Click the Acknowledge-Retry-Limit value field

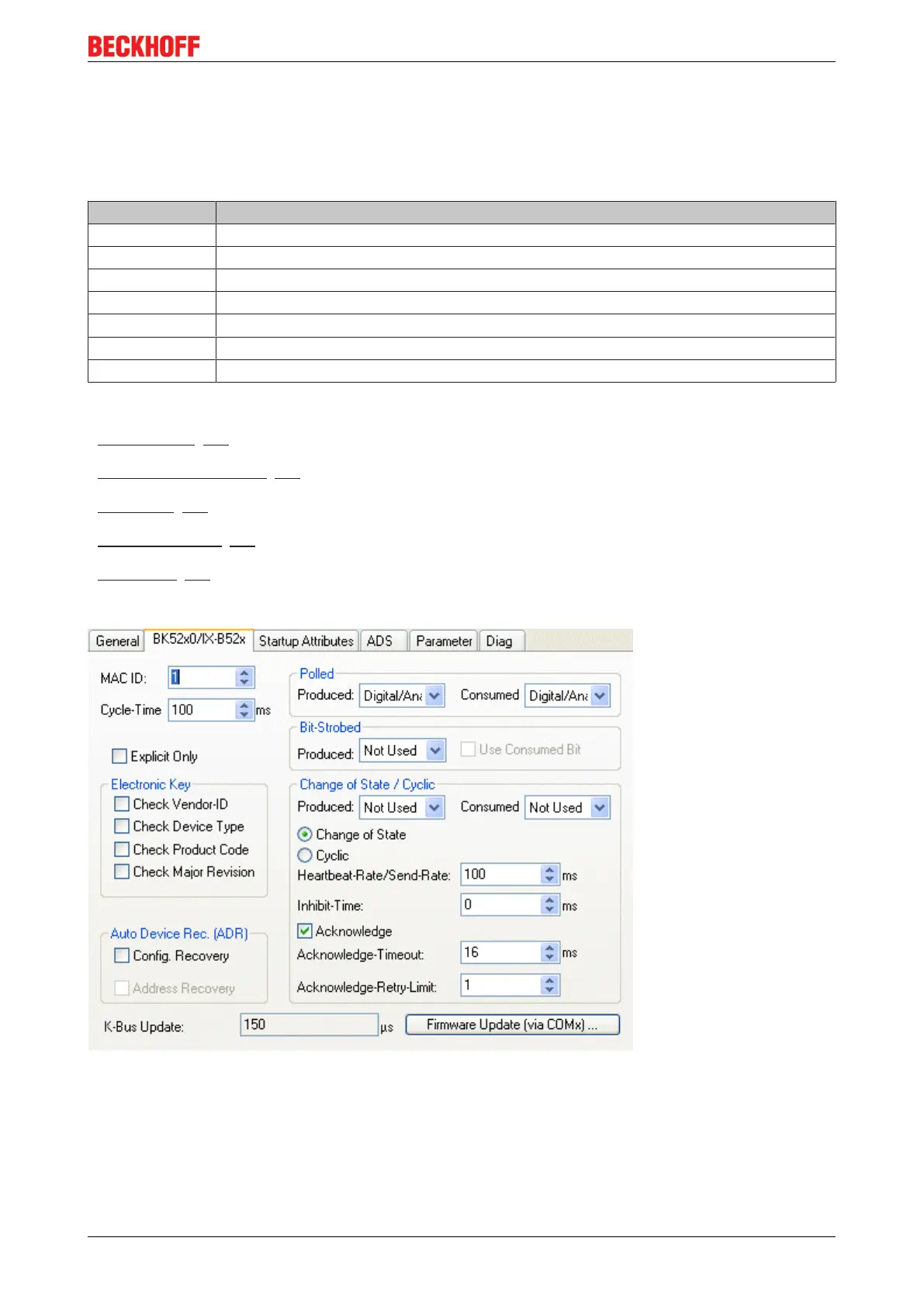click(x=500, y=985)
